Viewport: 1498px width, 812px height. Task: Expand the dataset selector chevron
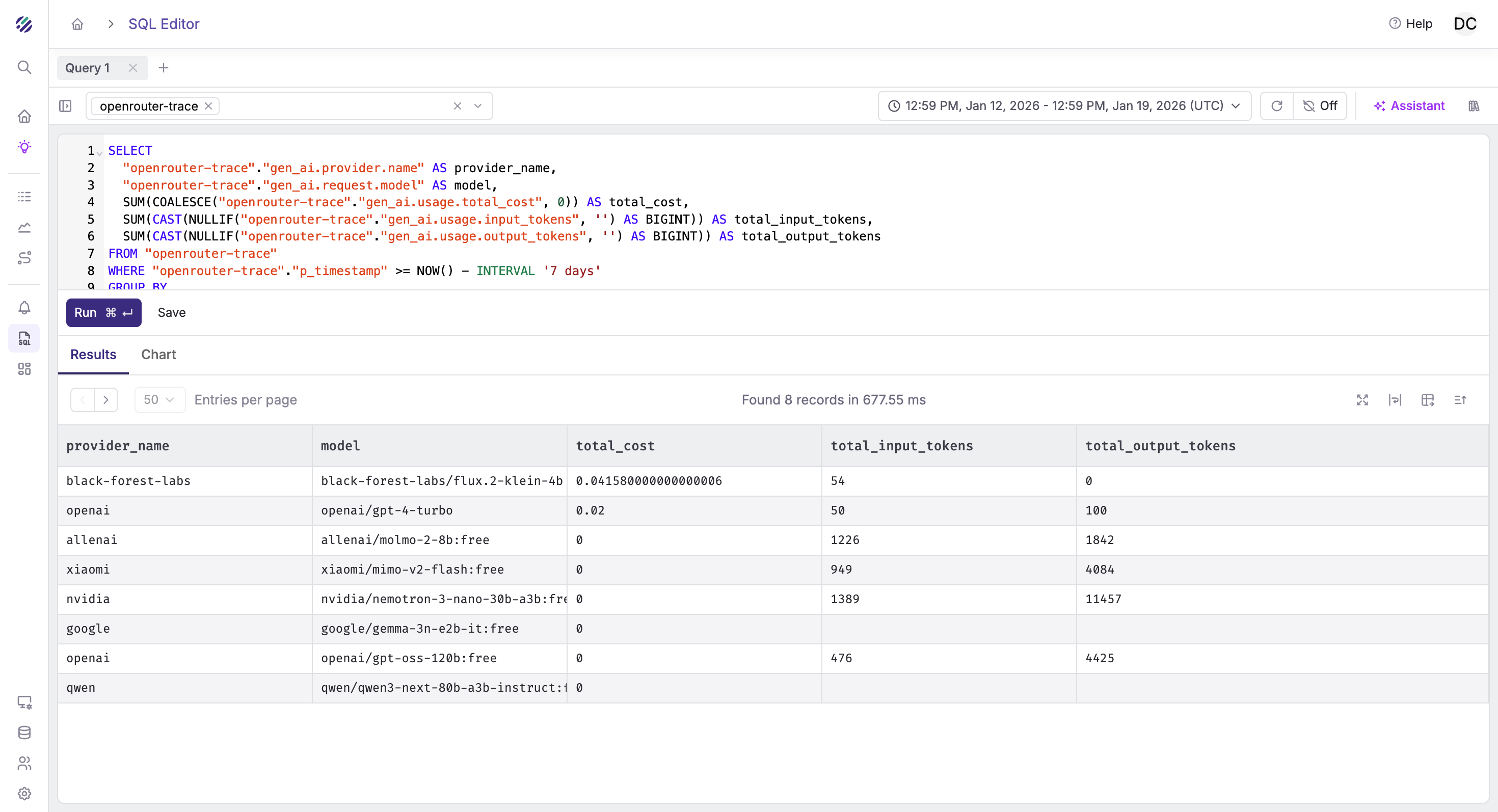point(478,106)
